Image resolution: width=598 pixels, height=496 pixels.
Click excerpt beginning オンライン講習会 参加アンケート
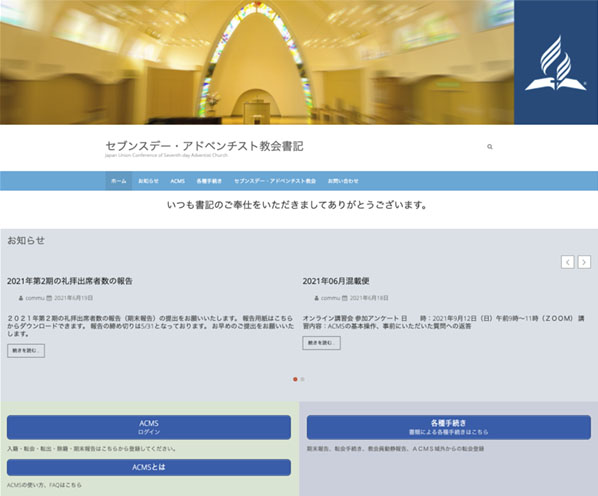click(444, 322)
